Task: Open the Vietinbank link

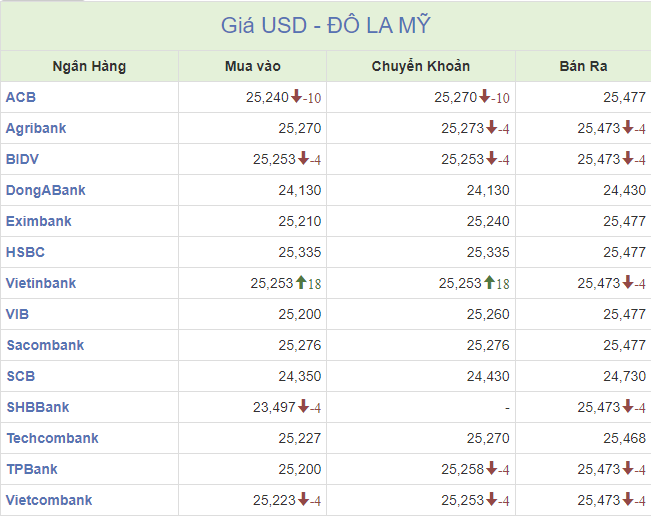Action: coord(41,283)
